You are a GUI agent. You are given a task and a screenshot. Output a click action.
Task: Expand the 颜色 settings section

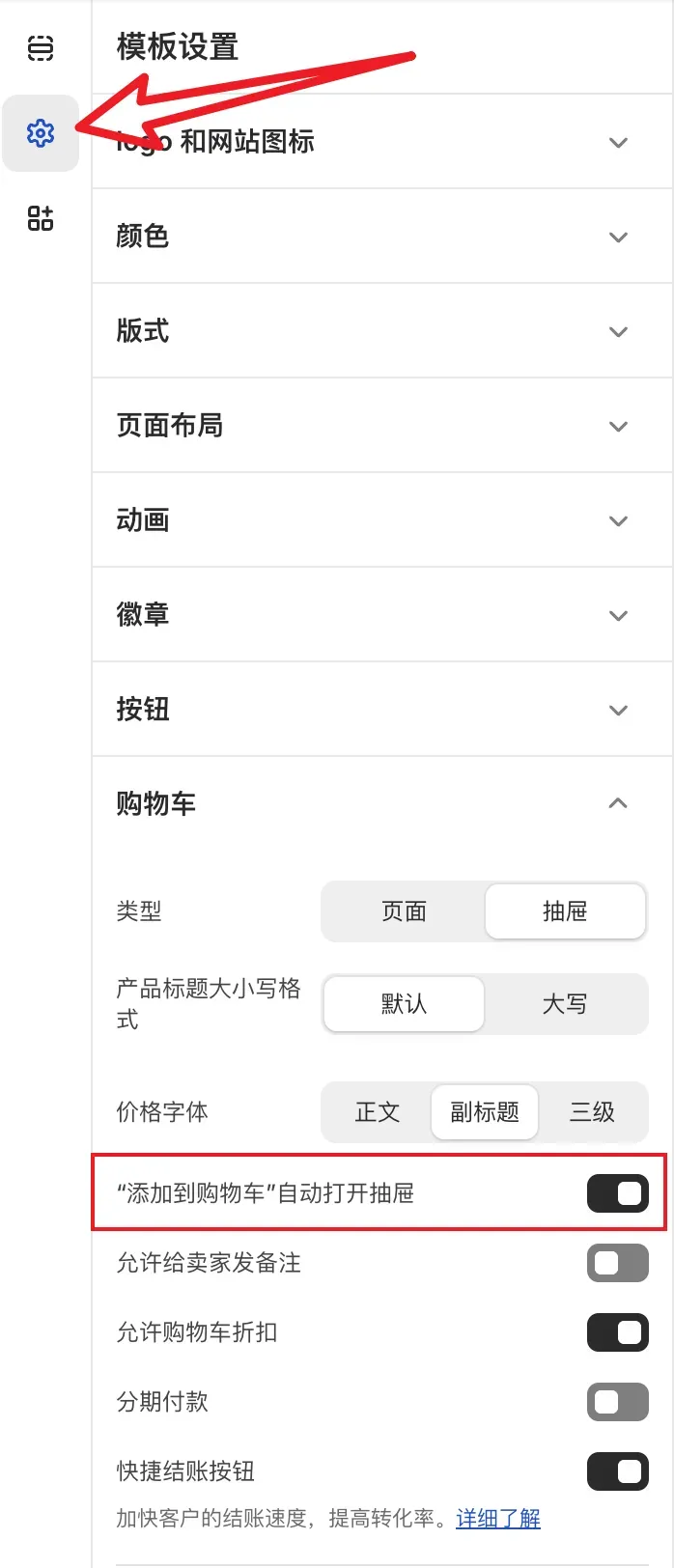click(x=618, y=237)
